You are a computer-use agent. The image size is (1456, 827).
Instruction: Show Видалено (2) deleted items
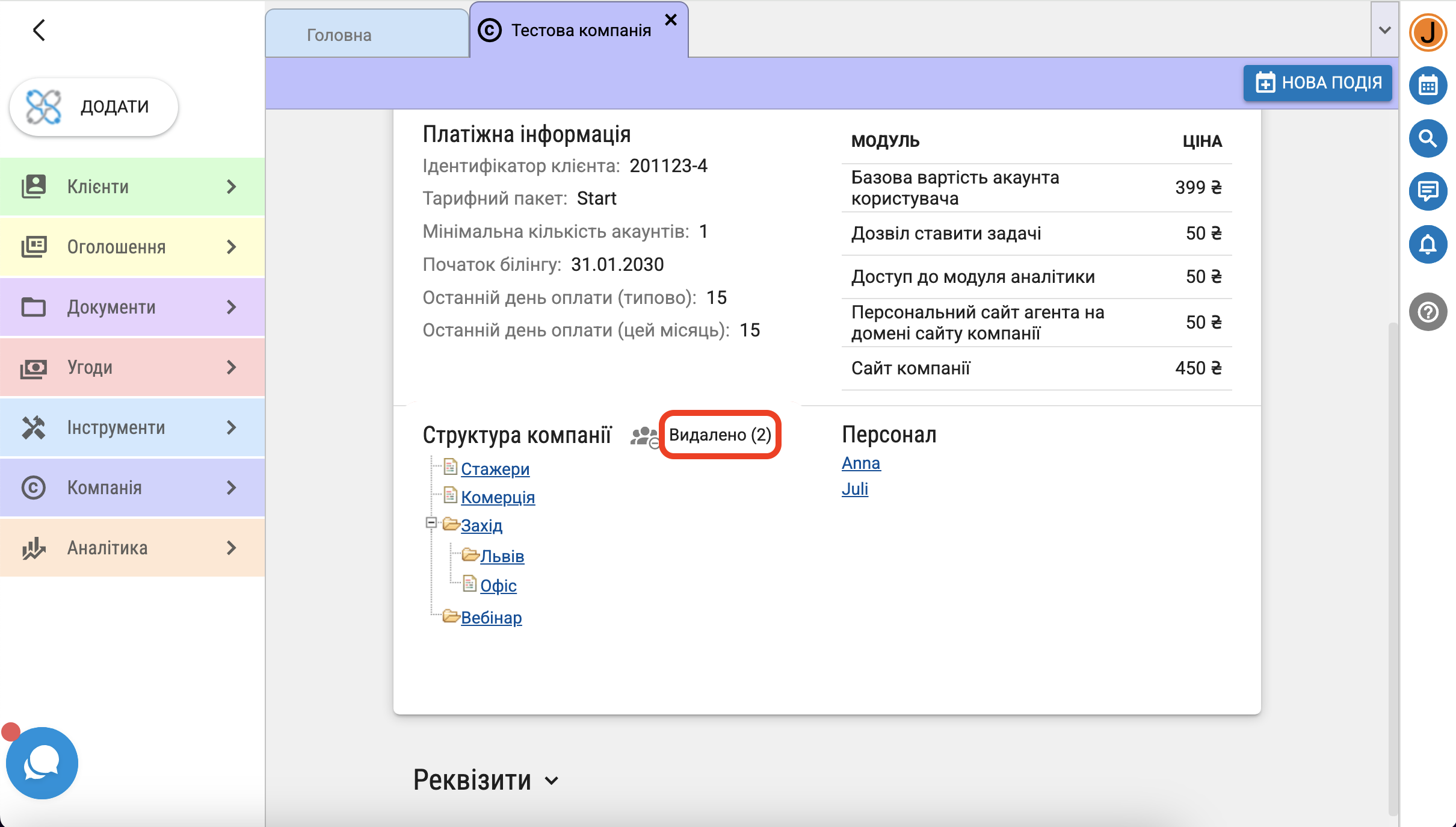click(x=720, y=435)
